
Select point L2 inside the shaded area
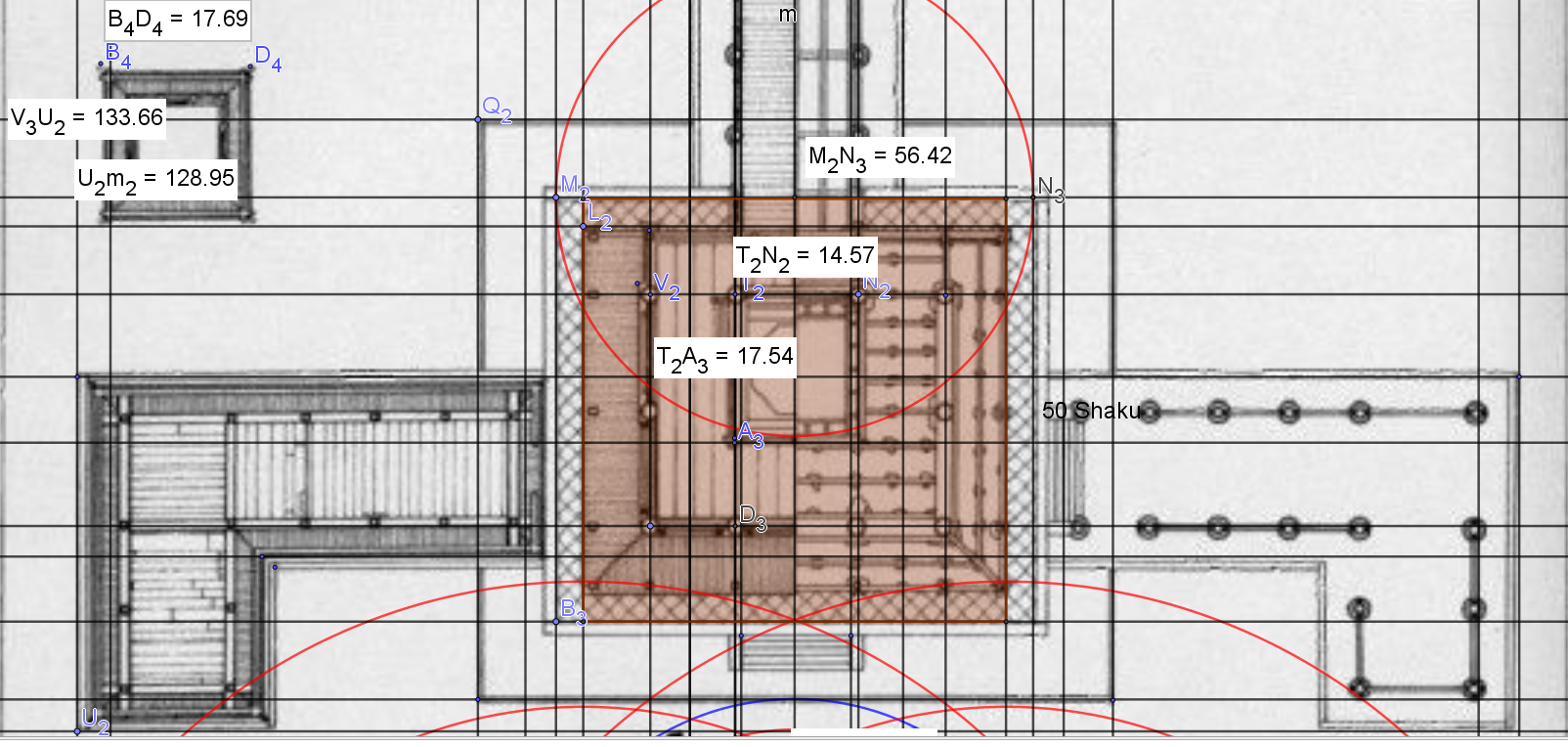click(584, 227)
